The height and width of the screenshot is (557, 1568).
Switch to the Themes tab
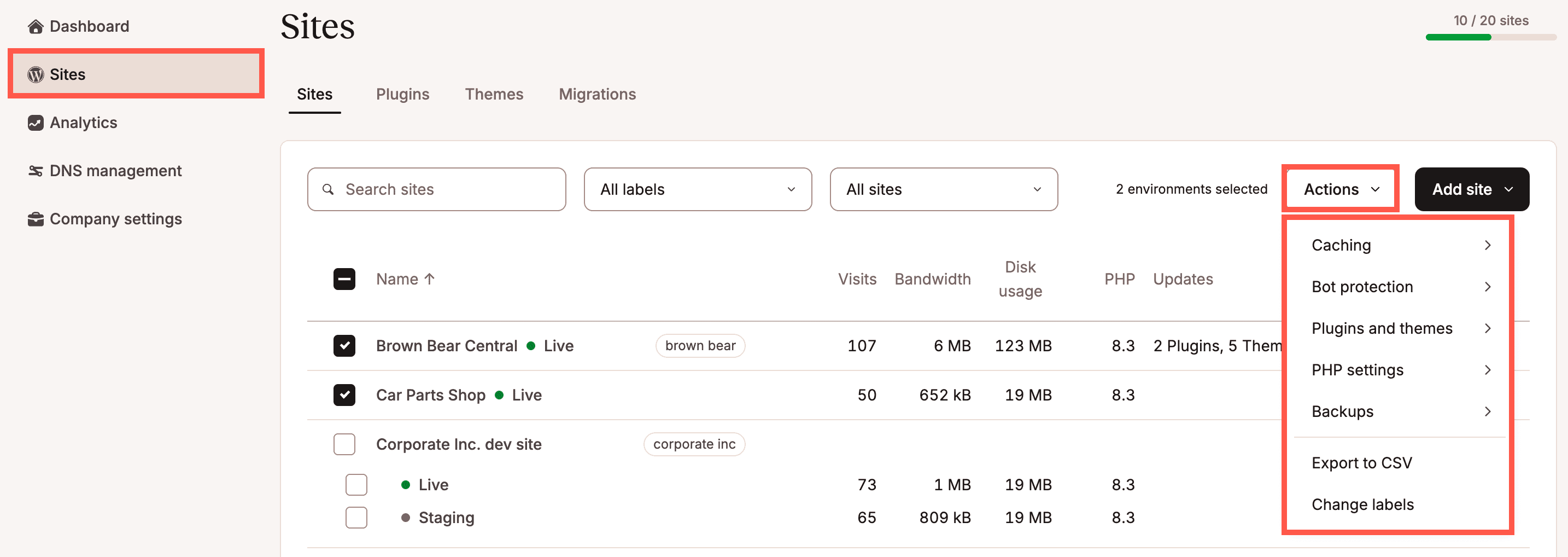coord(494,95)
